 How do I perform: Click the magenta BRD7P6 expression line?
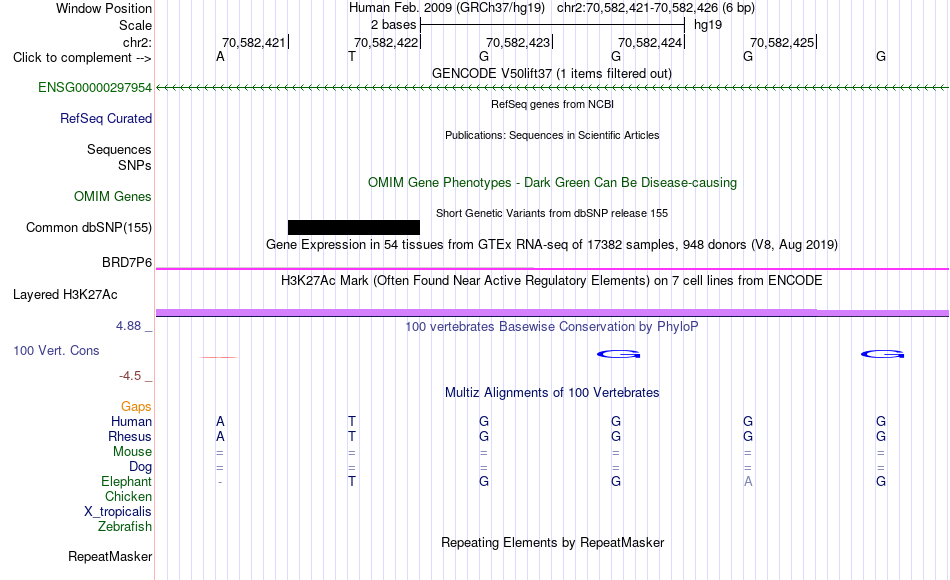552,268
